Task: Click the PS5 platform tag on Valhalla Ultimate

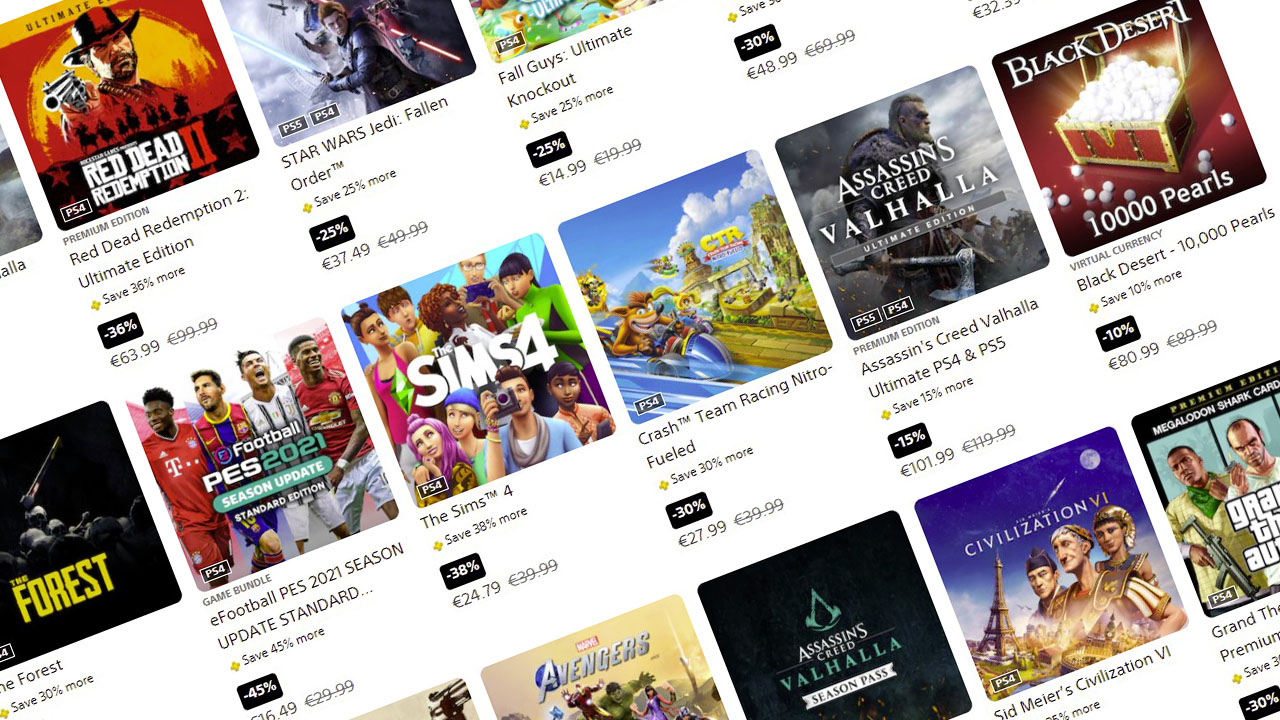Action: pyautogui.click(x=866, y=320)
